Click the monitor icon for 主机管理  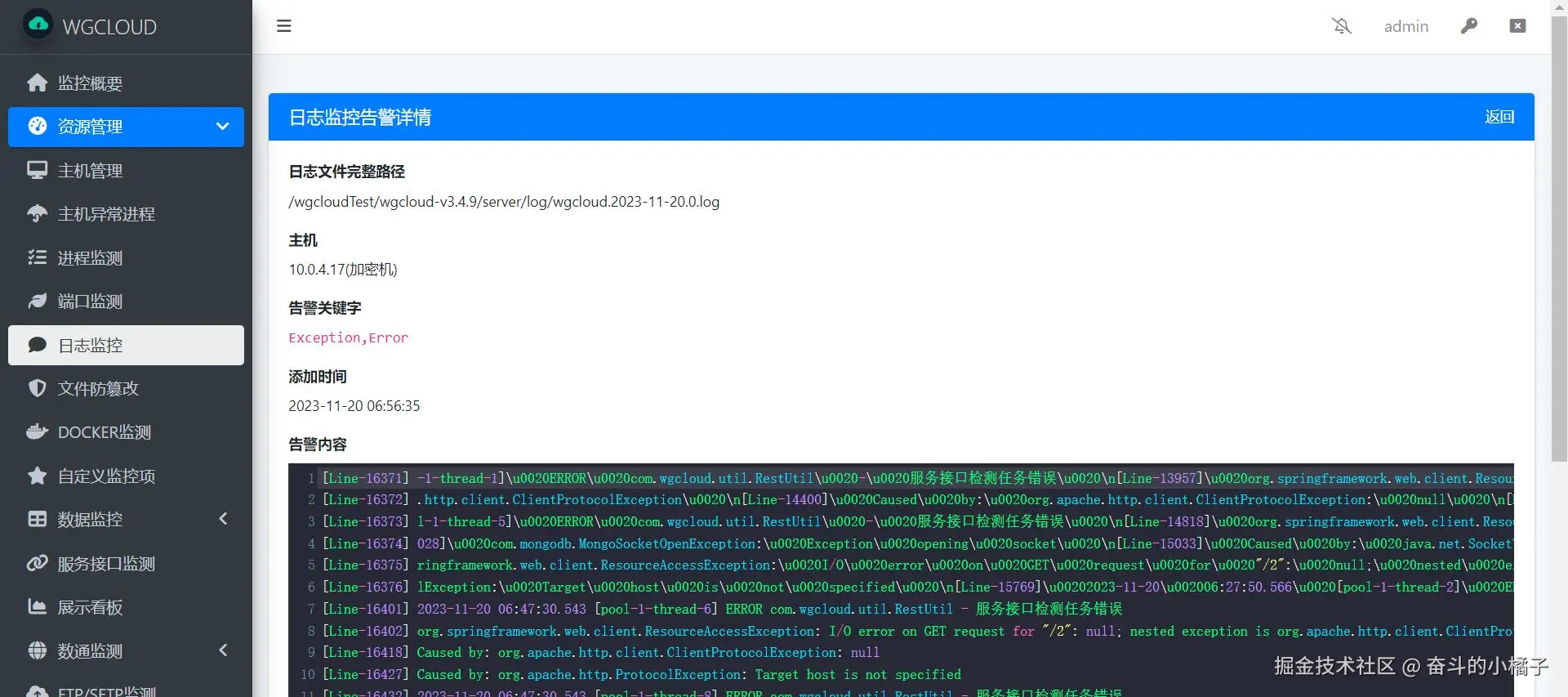click(37, 170)
